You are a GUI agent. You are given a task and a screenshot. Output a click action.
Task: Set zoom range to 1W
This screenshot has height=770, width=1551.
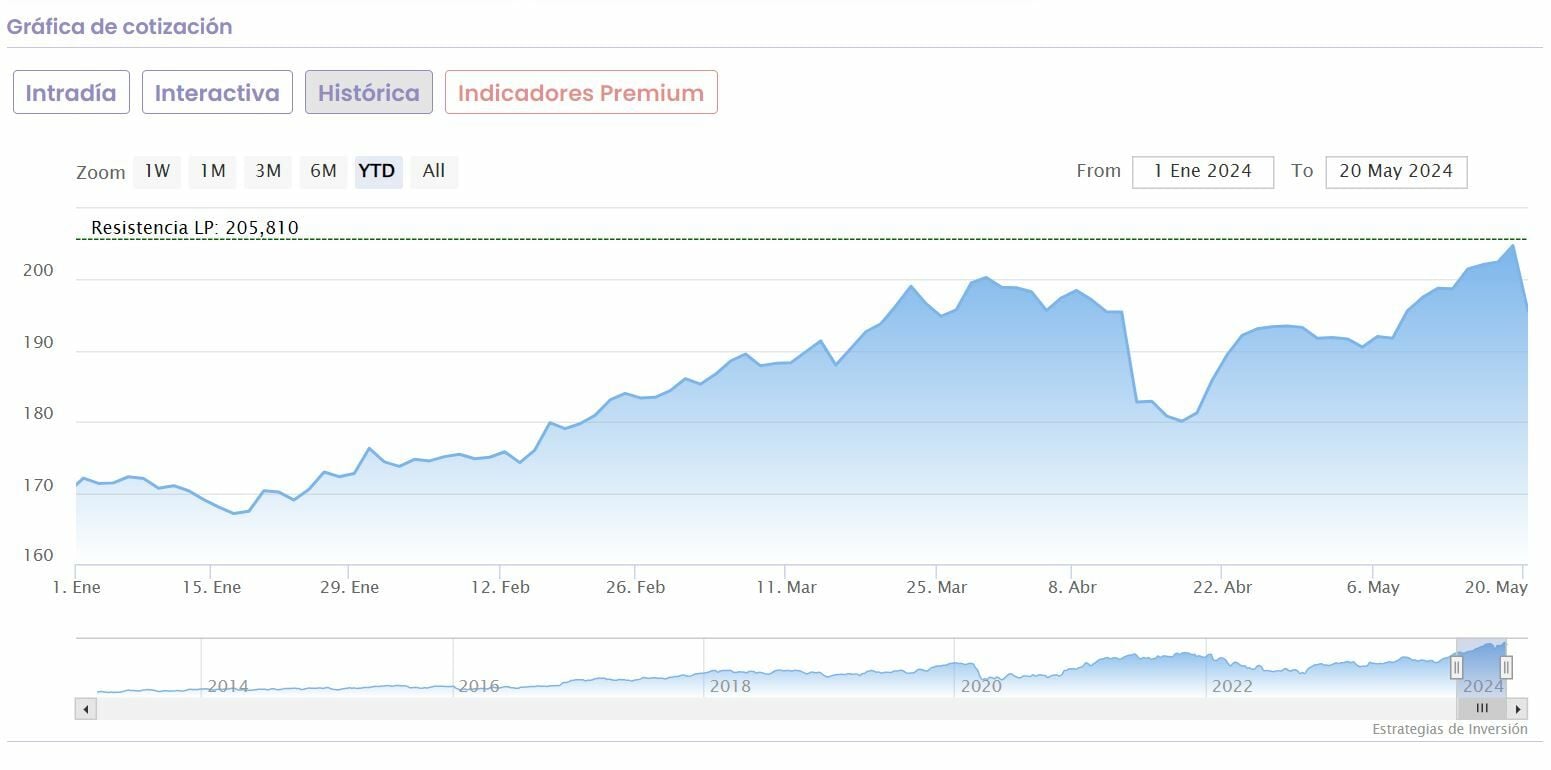[157, 171]
